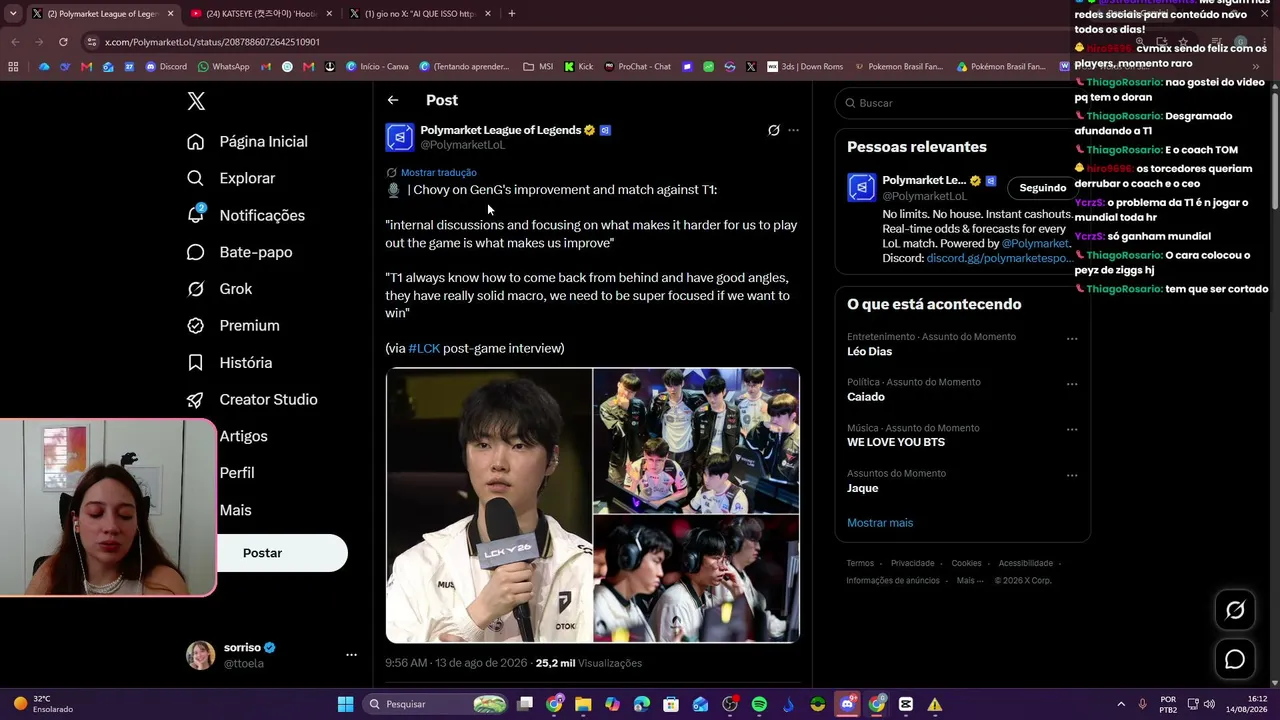Open the Kick bookmark
The image size is (1280, 720).
(x=579, y=67)
